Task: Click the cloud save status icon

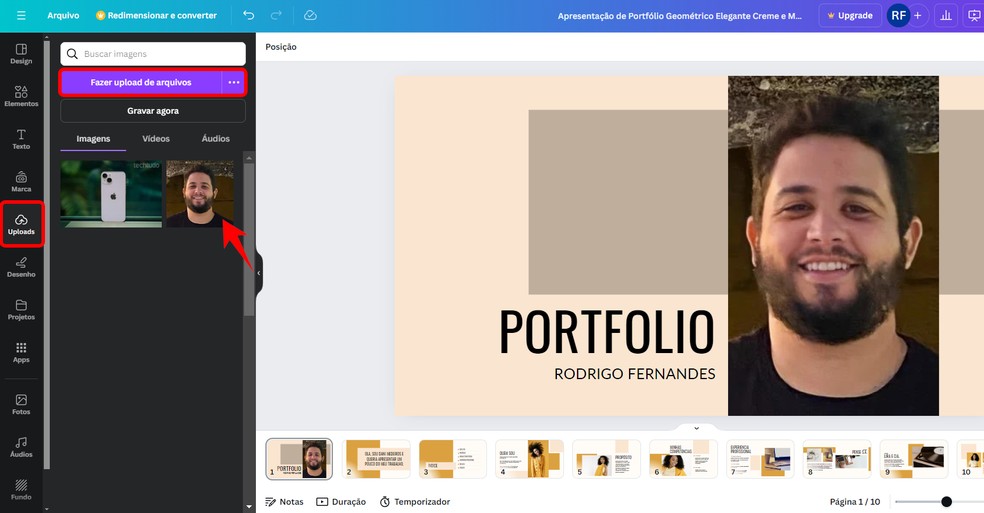Action: point(310,16)
